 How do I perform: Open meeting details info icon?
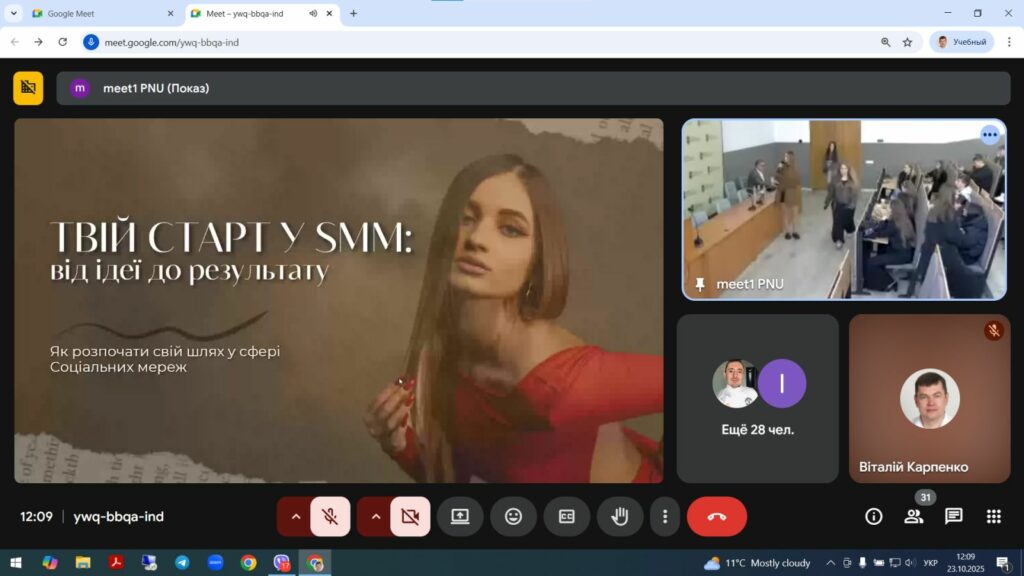(874, 516)
